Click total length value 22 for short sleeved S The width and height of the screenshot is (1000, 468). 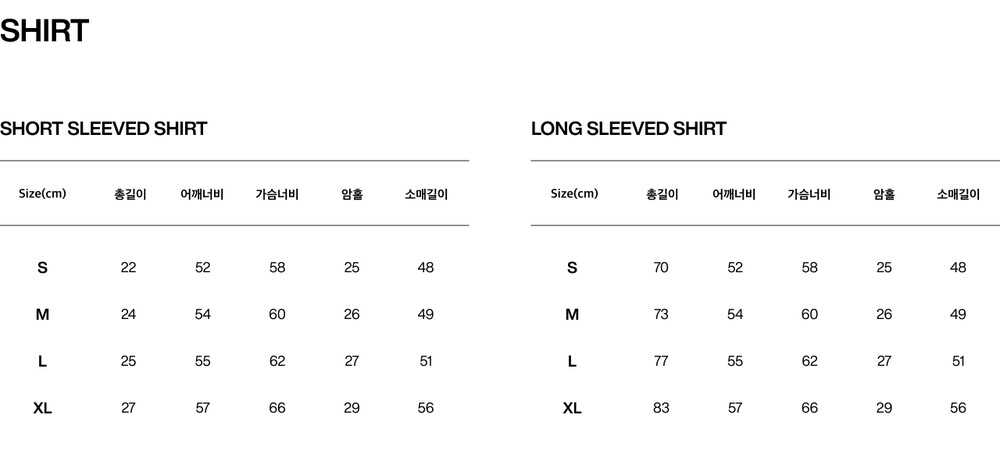click(x=128, y=267)
